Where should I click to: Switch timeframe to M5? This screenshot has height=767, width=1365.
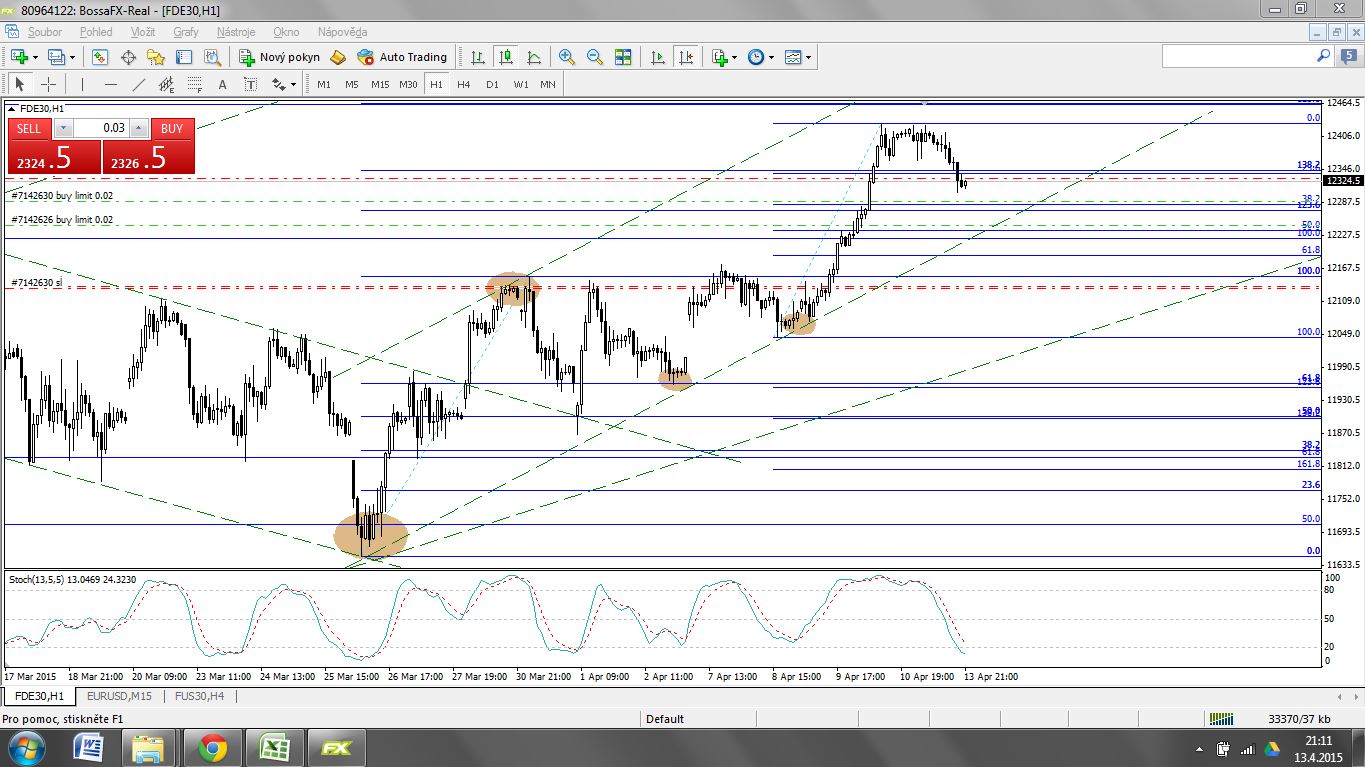[x=352, y=84]
